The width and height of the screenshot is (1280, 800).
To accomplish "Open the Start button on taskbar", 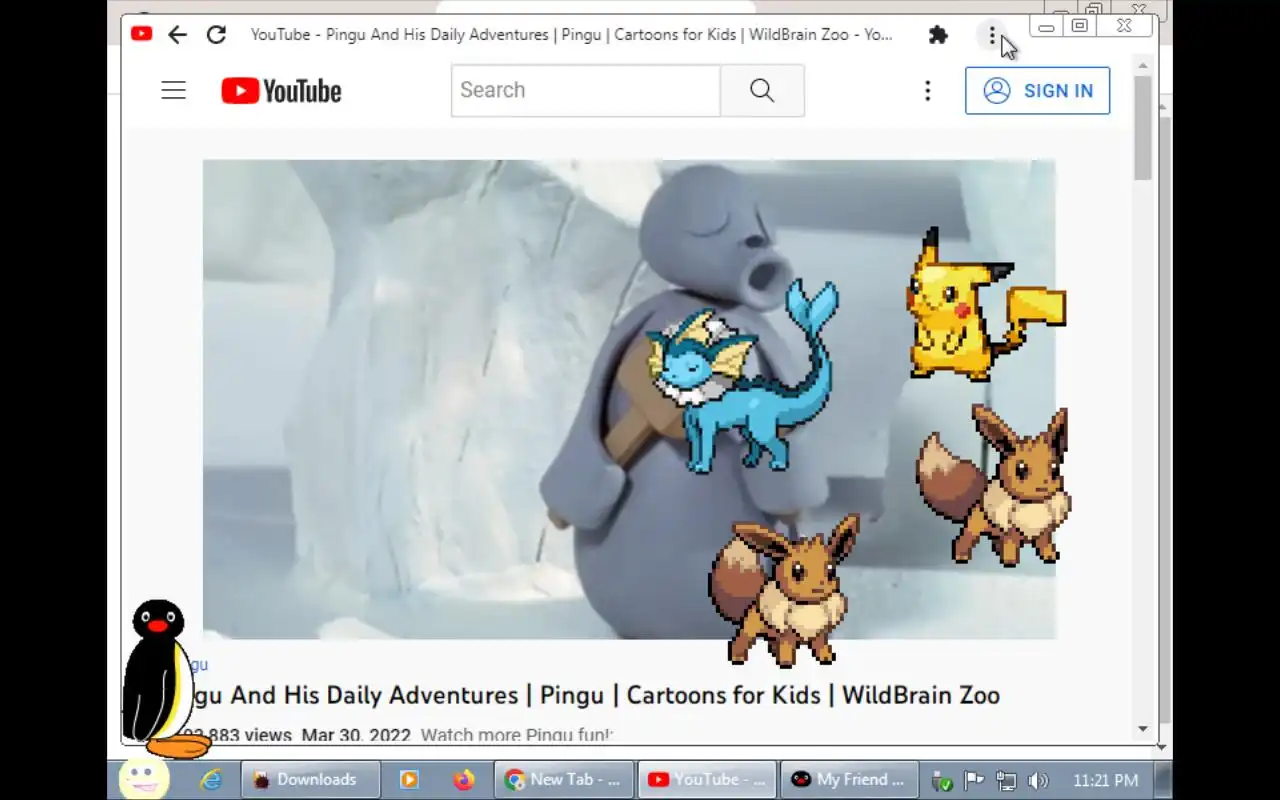I will pos(144,779).
